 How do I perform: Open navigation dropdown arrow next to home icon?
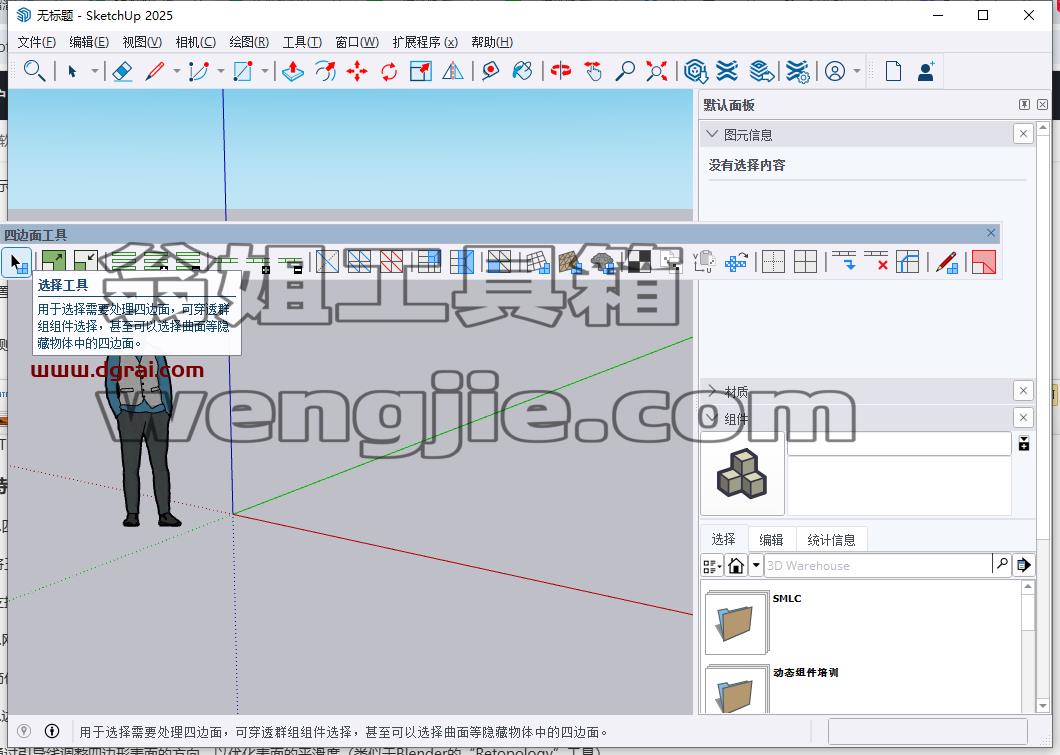tap(756, 565)
